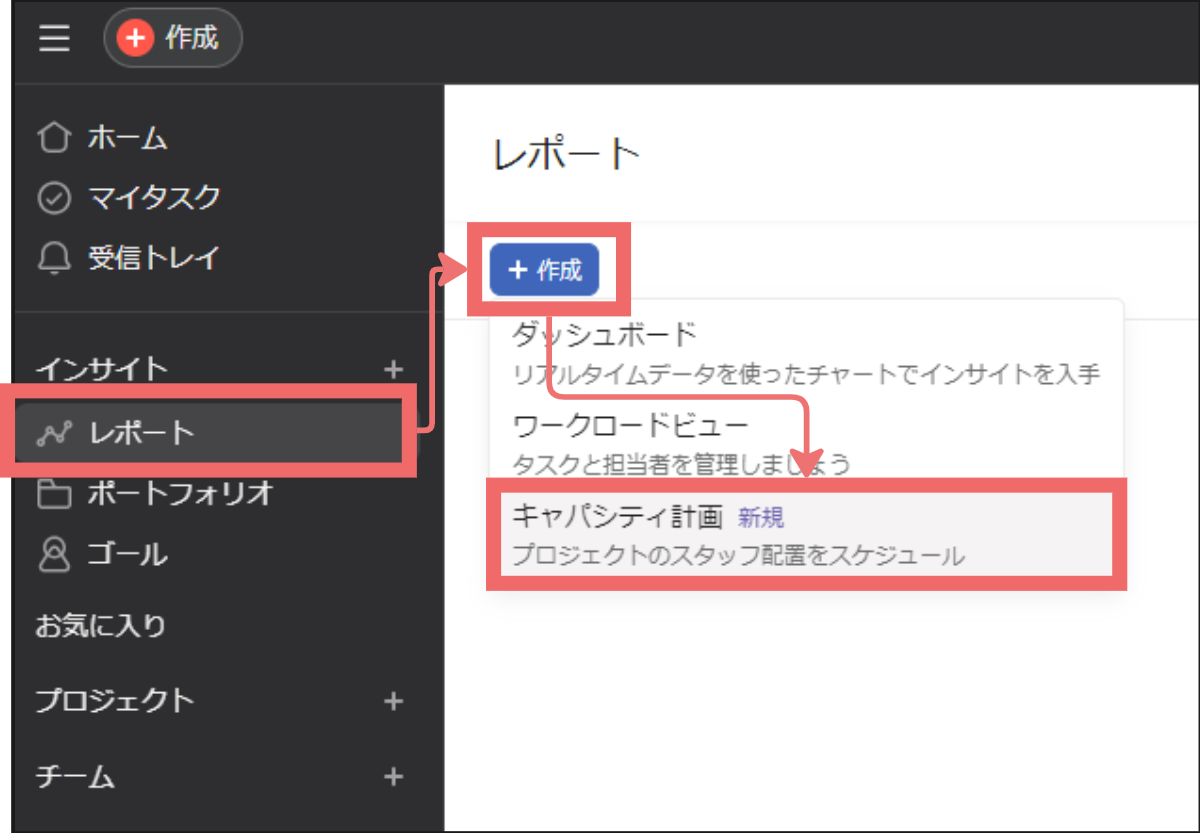Open ポートフォリオ in the sidebar
The height and width of the screenshot is (833, 1200).
tap(180, 493)
